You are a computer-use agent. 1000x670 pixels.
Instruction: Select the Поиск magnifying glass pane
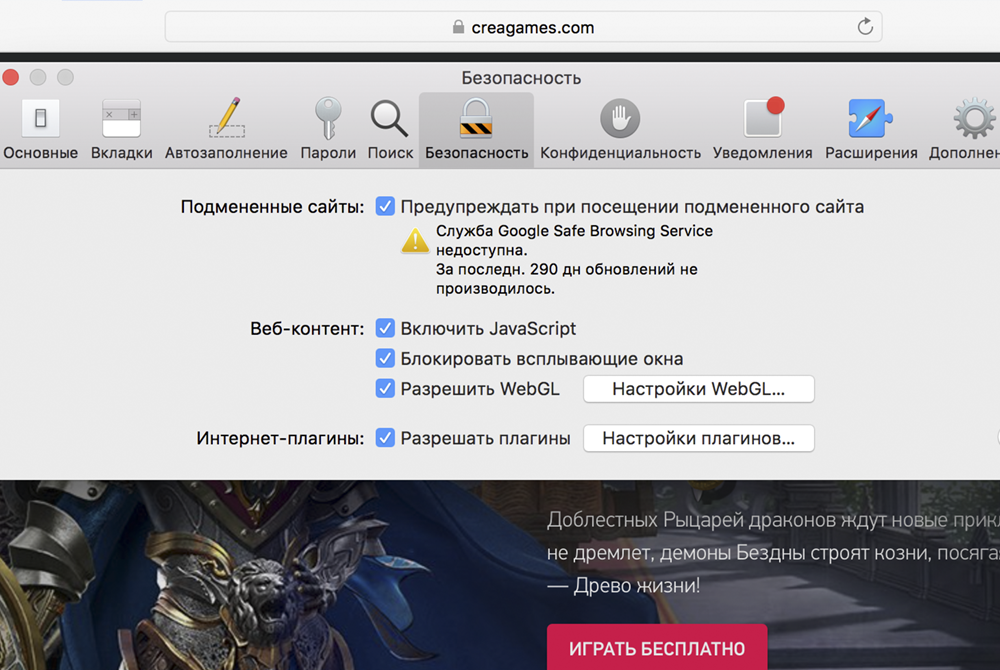pyautogui.click(x=390, y=119)
